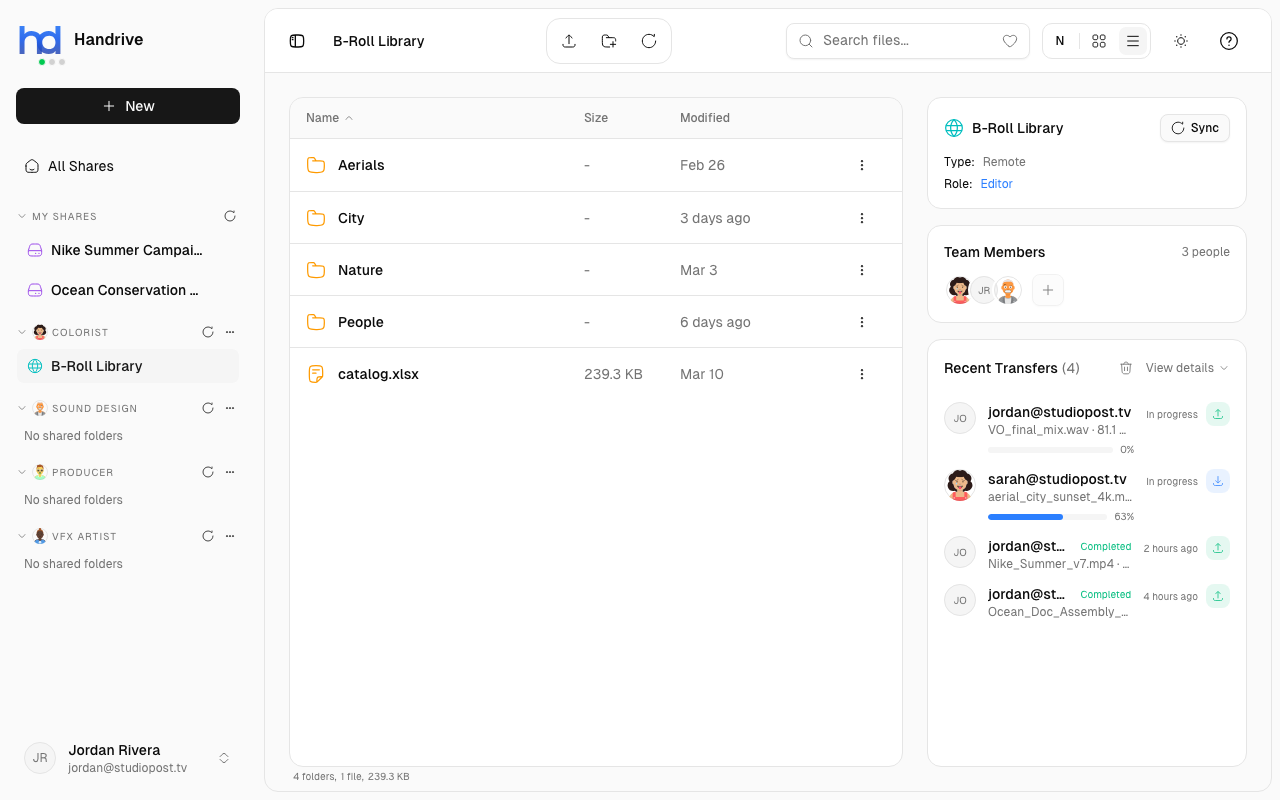
Task: Open the help question-mark icon
Action: point(1228,41)
